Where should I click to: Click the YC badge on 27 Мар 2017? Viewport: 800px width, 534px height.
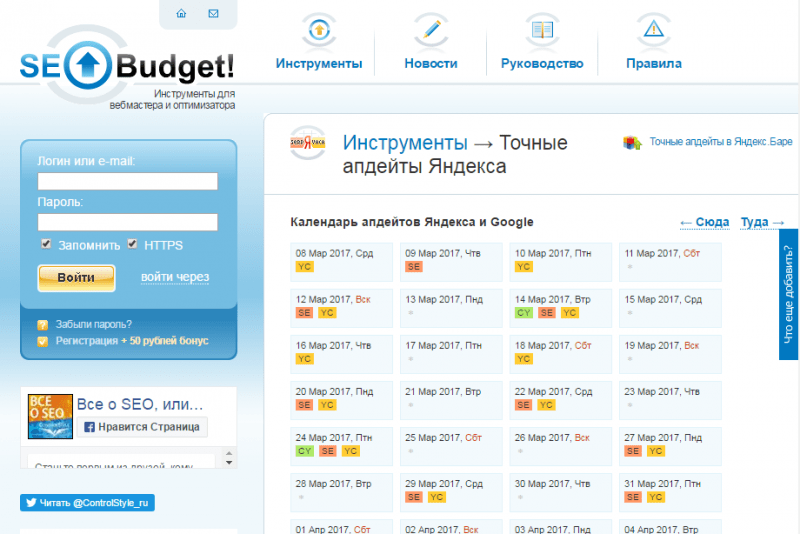(x=656, y=451)
